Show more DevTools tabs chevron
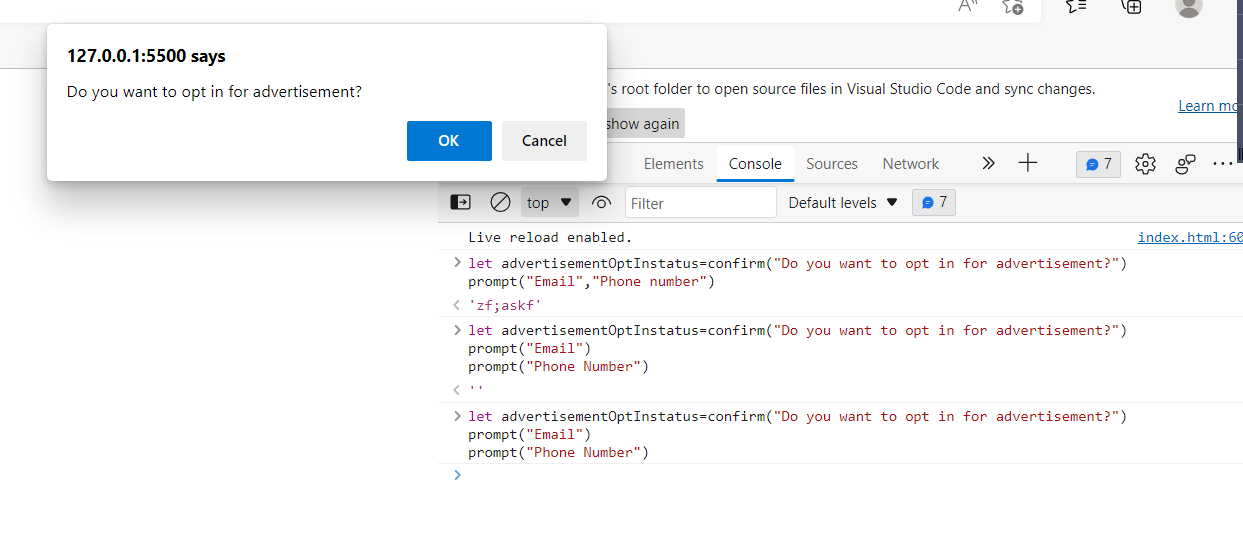1243x548 pixels. [988, 163]
